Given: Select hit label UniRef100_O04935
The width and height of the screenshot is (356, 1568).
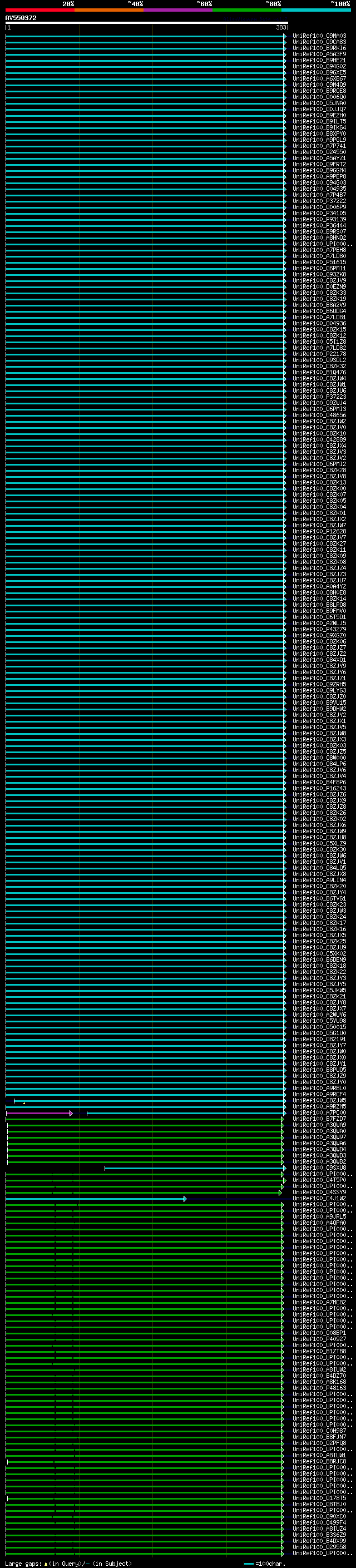Looking at the screenshot, I should (x=319, y=189).
